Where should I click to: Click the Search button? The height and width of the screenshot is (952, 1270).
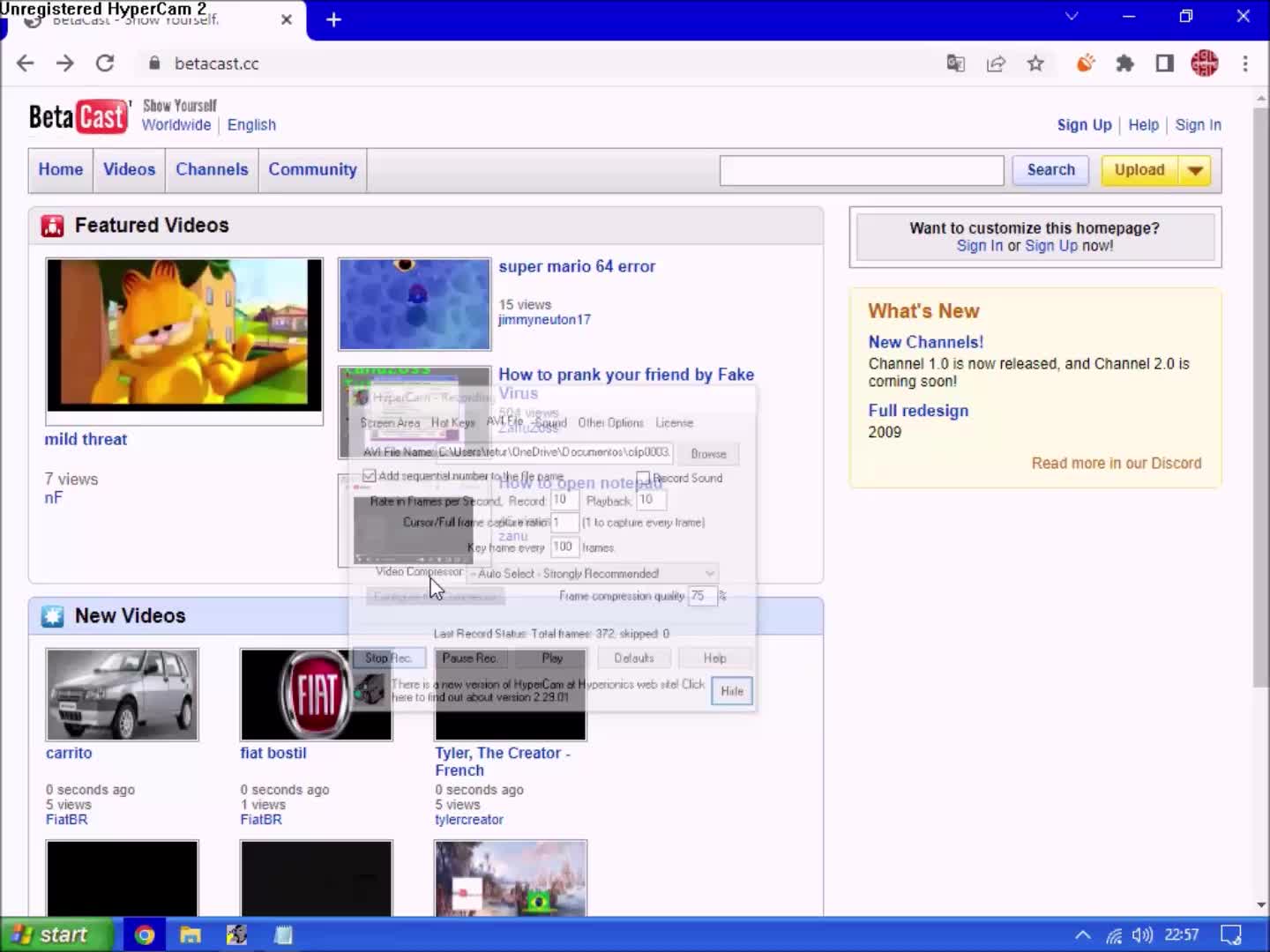point(1050,170)
